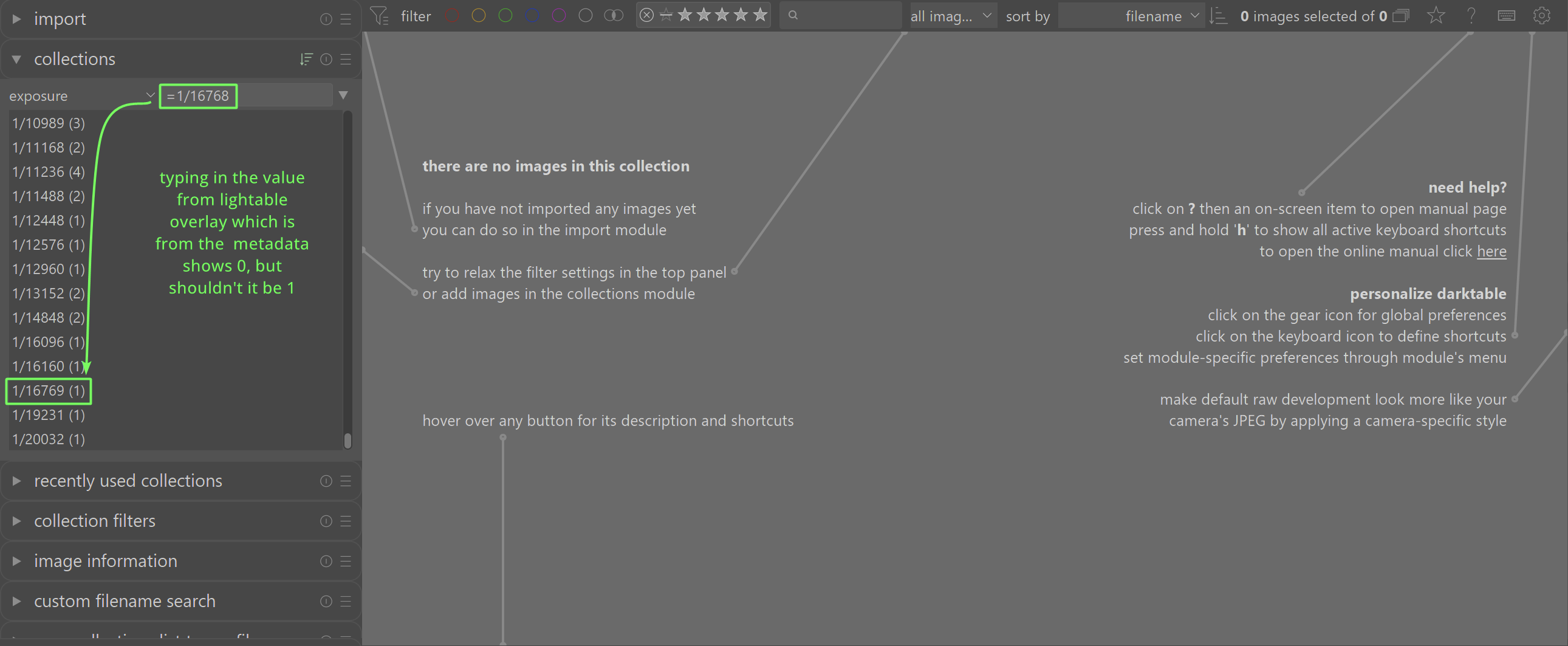
Task: Open the collections module presets menu icon
Action: 346,59
